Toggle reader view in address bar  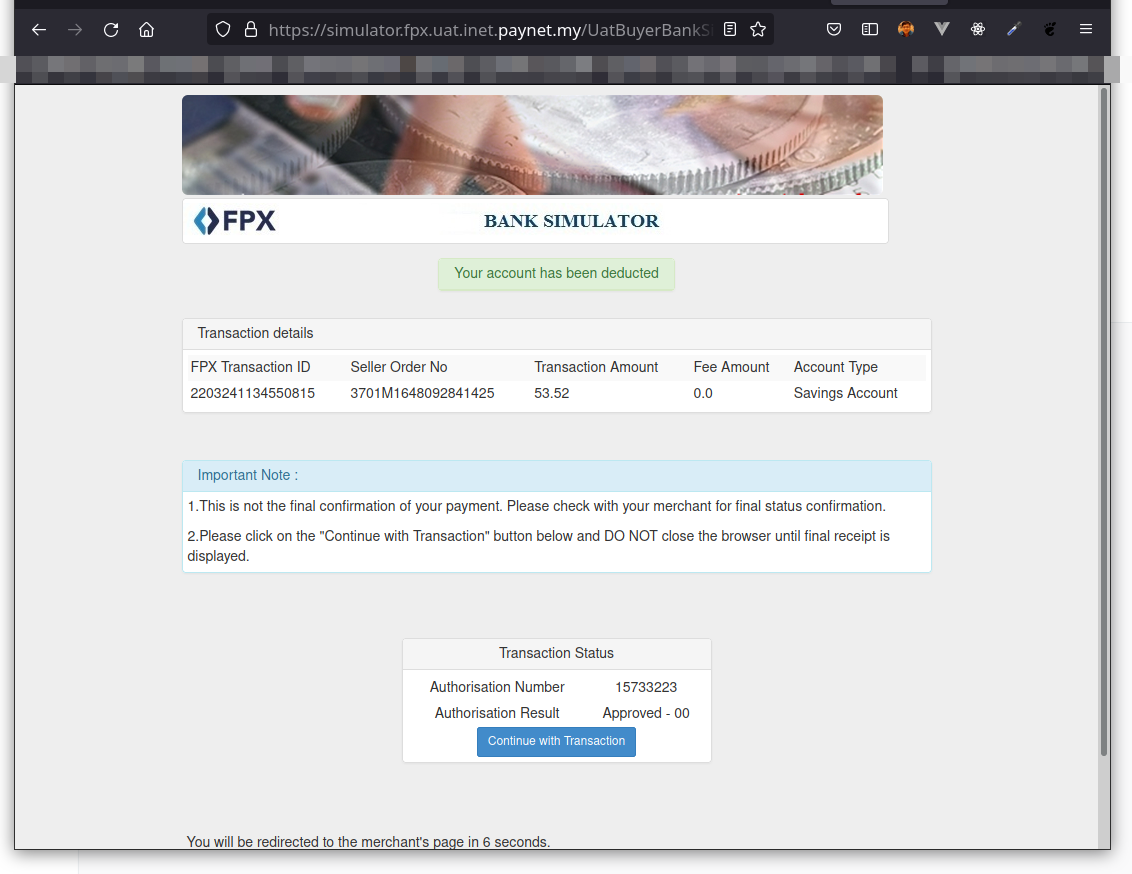(x=730, y=30)
